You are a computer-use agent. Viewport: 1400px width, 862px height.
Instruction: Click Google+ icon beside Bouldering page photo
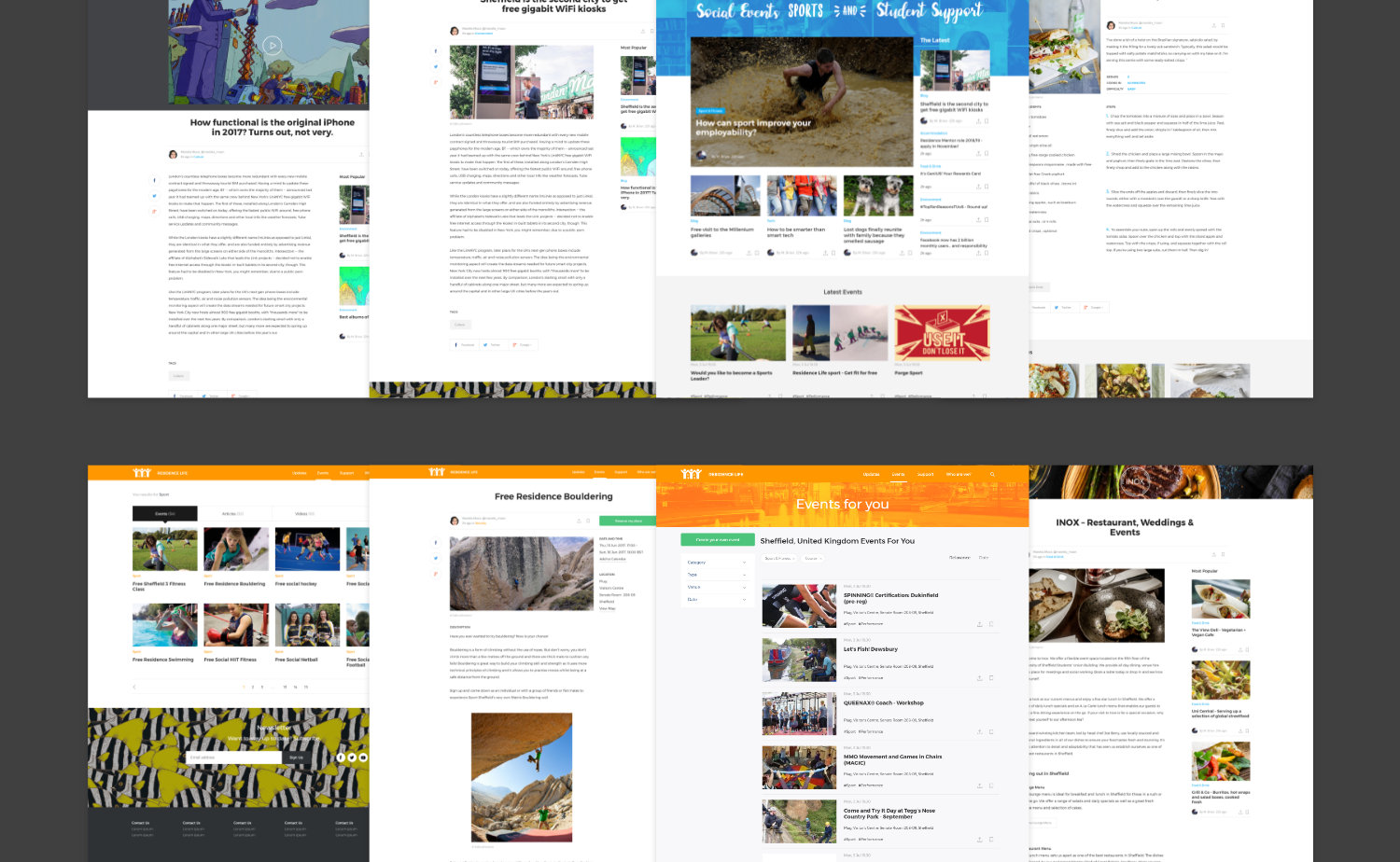[x=435, y=574]
